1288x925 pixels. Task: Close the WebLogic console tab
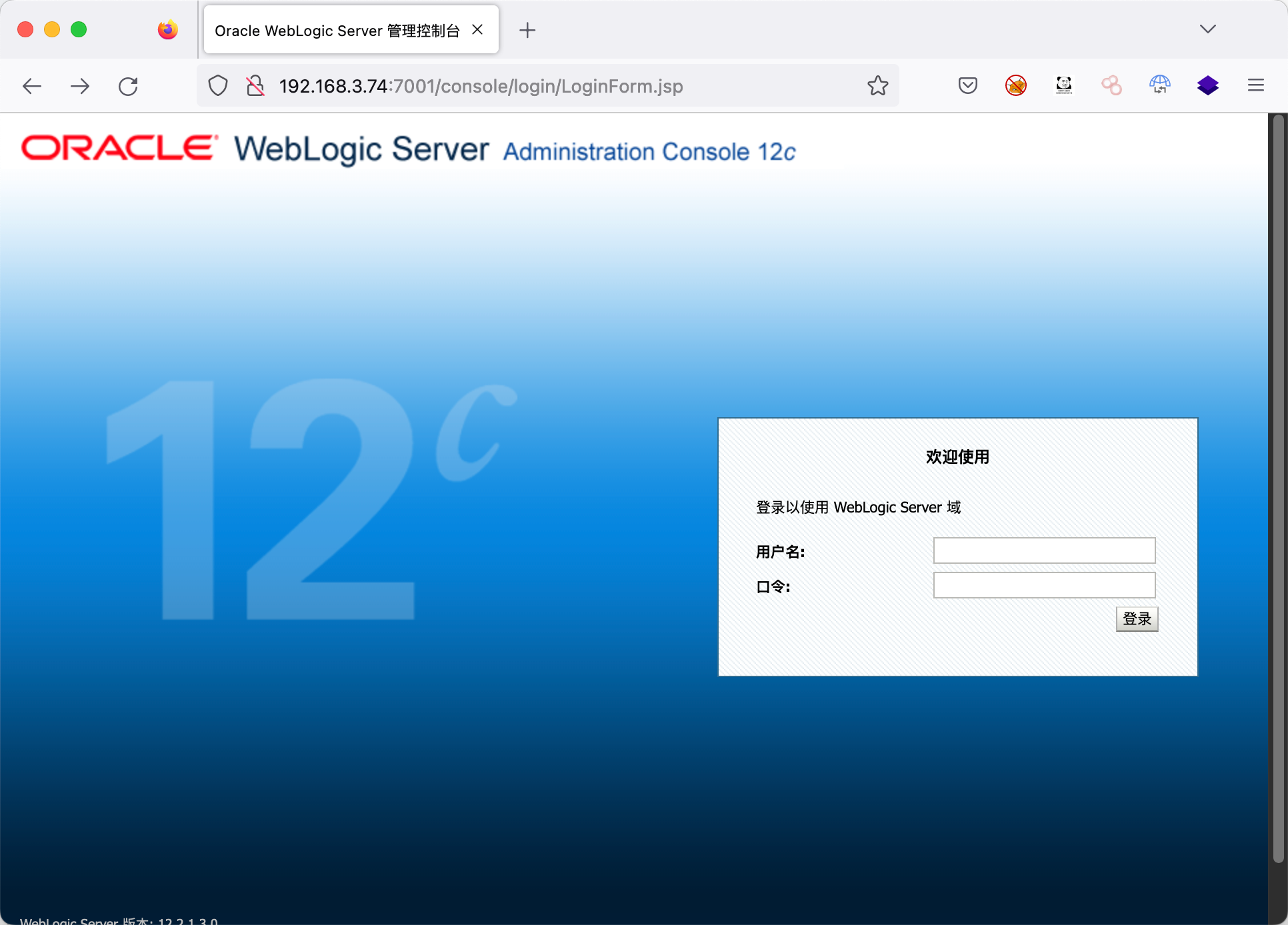coord(477,30)
